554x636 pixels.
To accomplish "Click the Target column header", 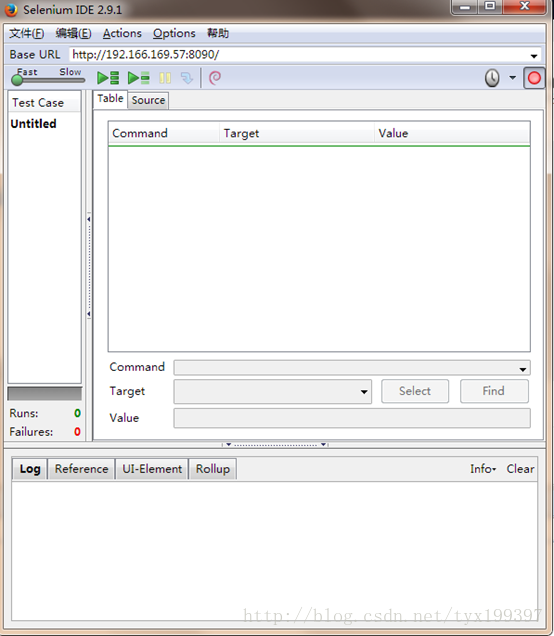I will 296,133.
